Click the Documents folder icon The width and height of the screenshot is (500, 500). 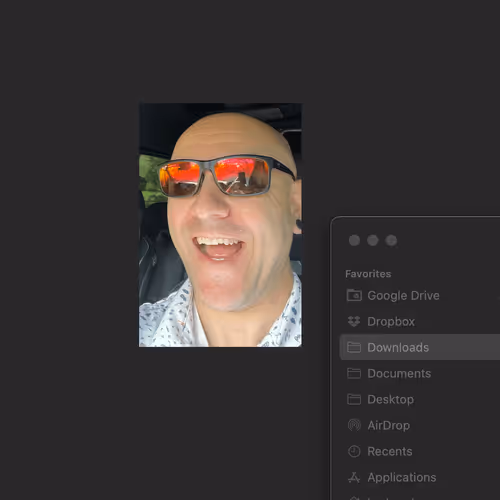[x=354, y=373]
